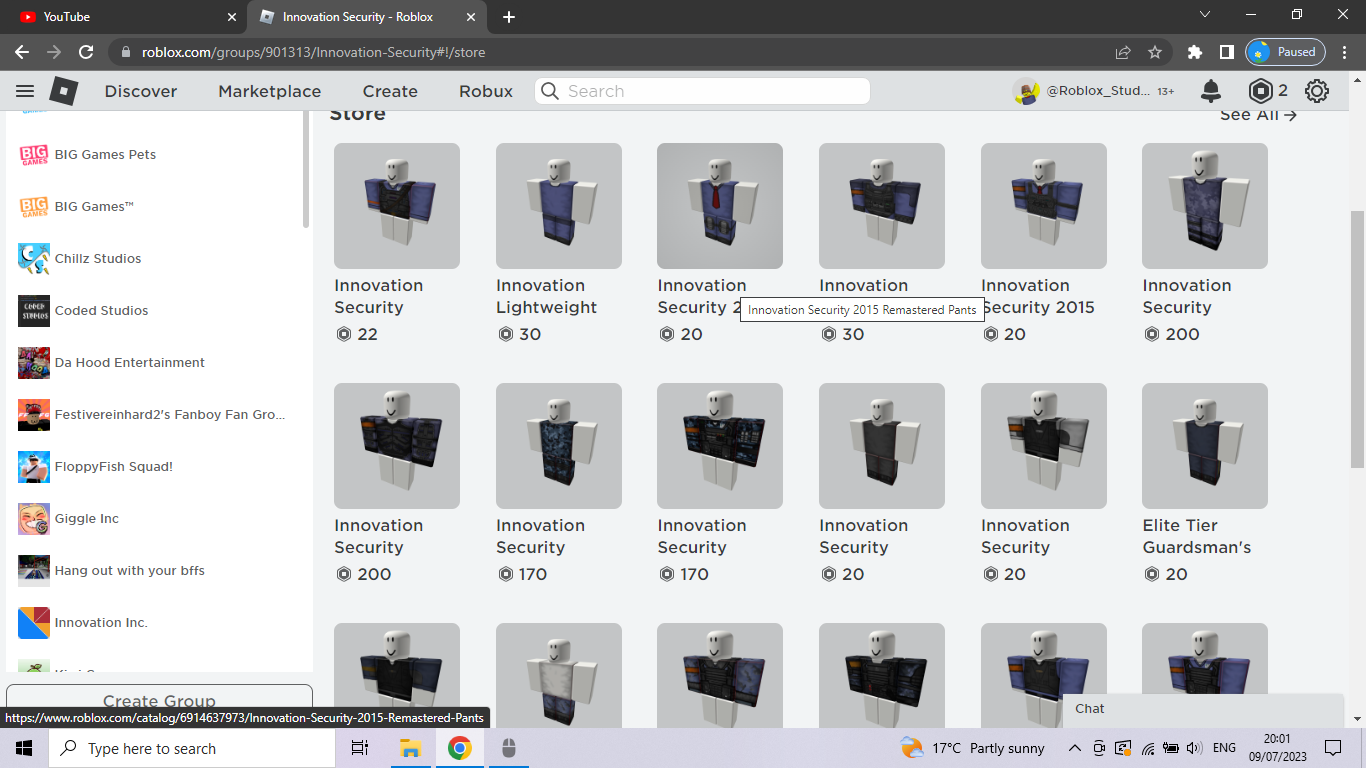Adjust volume via speaker tray icon
Viewport: 1366px width, 768px height.
[1194, 748]
